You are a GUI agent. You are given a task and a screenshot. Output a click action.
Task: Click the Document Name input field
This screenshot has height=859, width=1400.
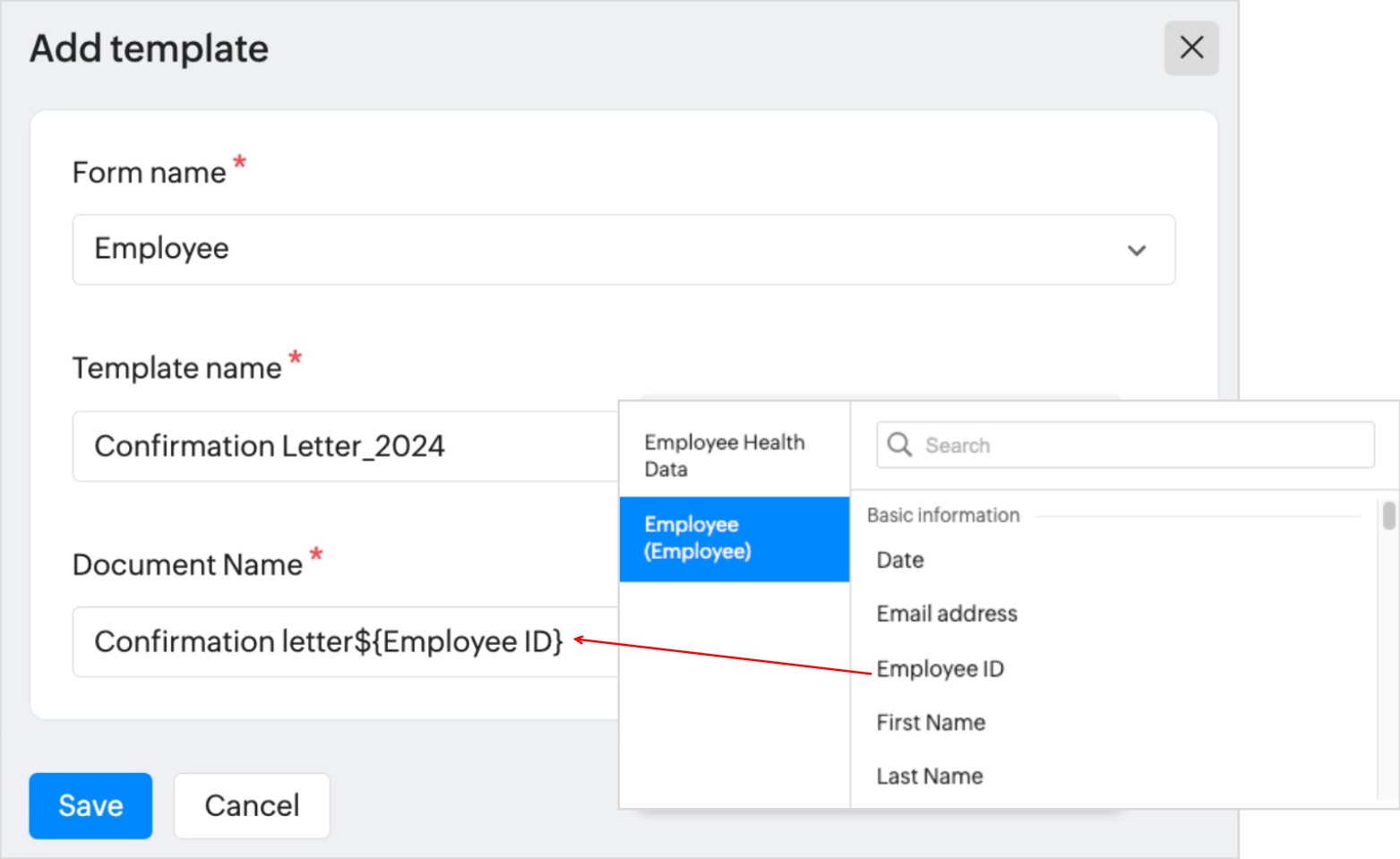click(x=346, y=641)
